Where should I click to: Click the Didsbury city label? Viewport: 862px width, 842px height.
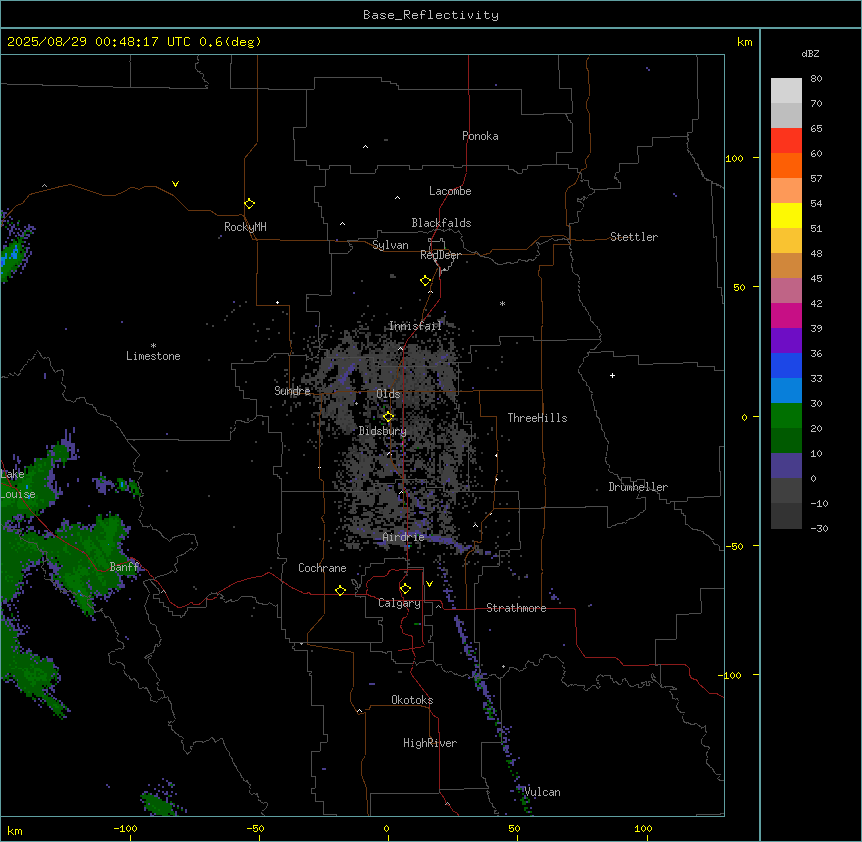[383, 431]
